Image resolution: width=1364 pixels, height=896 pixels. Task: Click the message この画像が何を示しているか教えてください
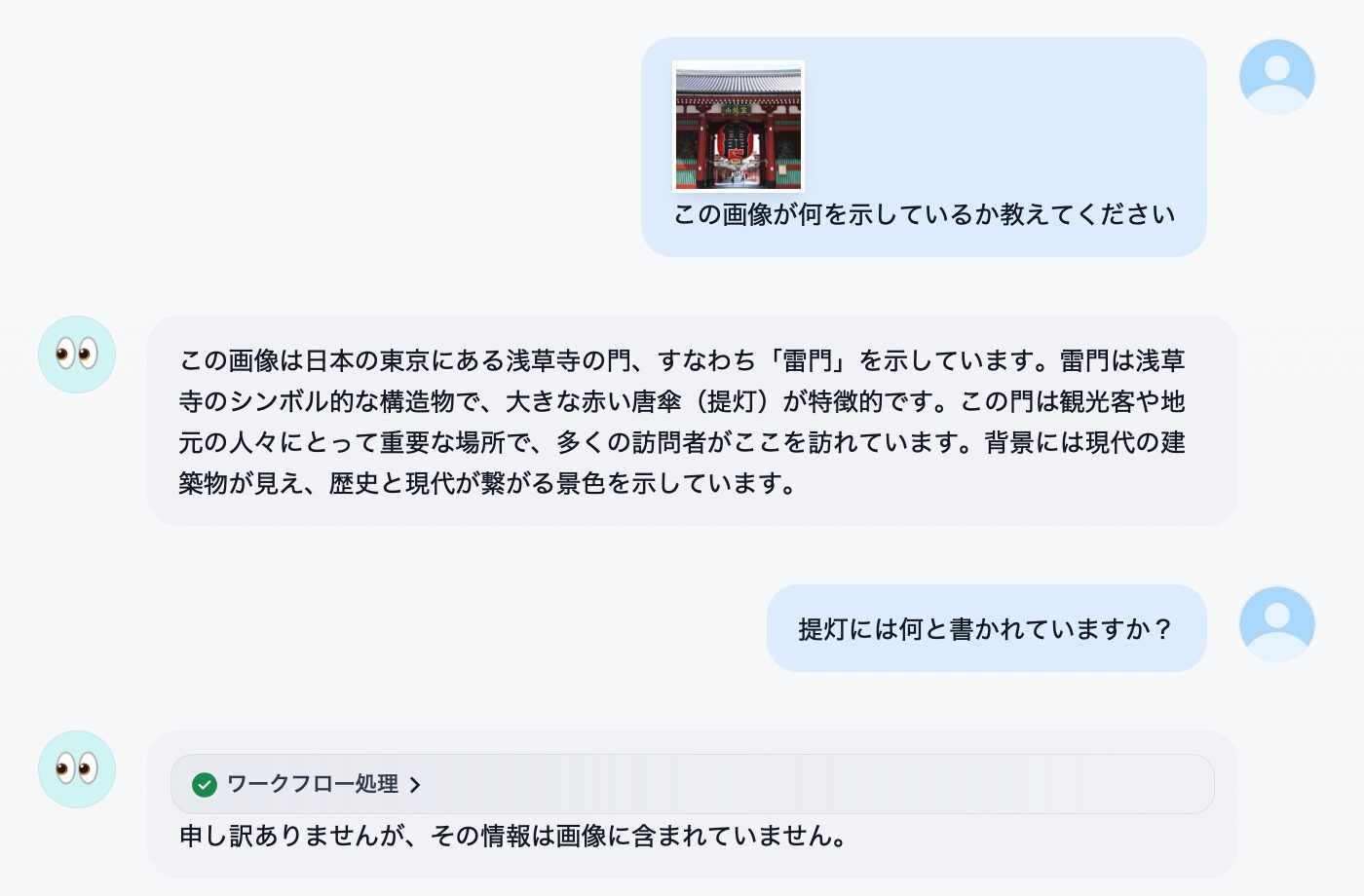pos(924,214)
